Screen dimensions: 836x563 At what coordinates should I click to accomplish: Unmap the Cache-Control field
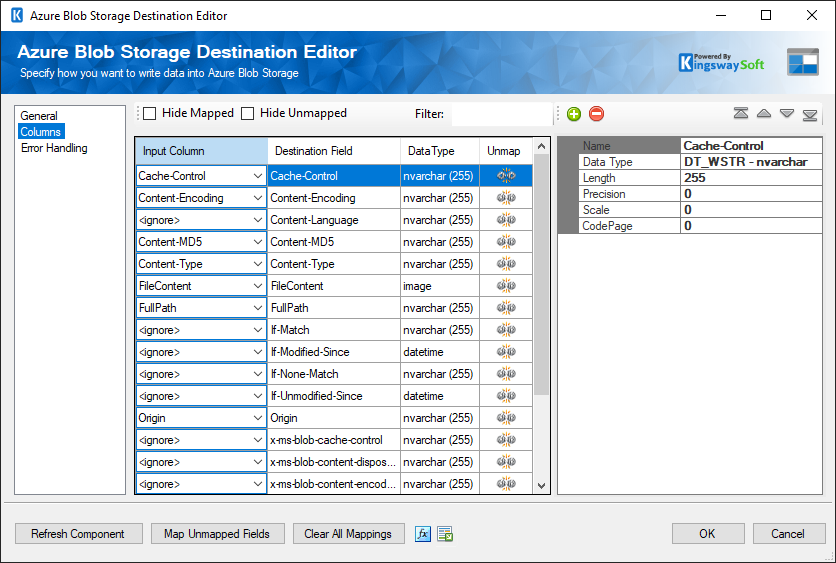[506, 175]
